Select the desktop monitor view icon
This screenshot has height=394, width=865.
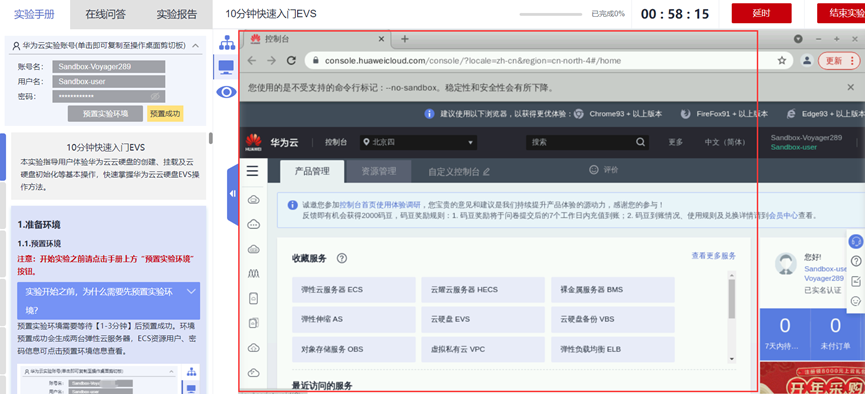coord(227,67)
